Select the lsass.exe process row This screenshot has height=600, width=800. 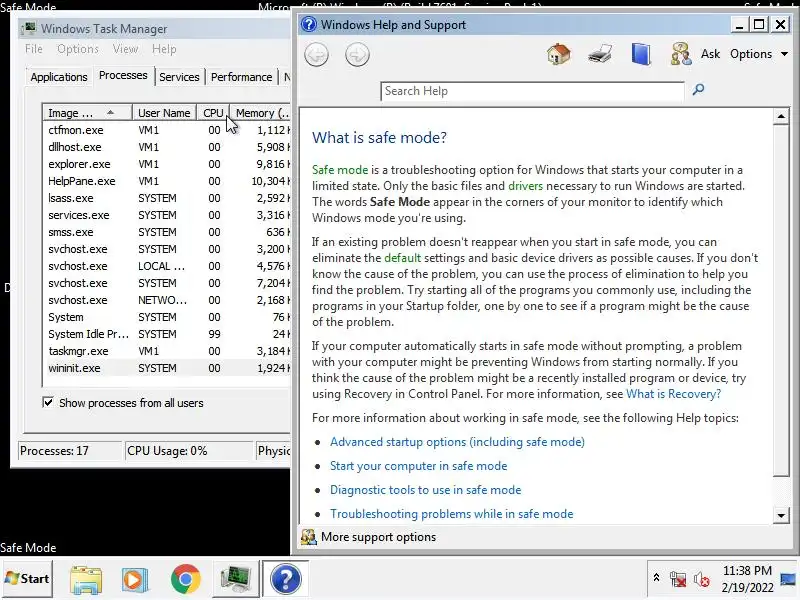click(168, 198)
